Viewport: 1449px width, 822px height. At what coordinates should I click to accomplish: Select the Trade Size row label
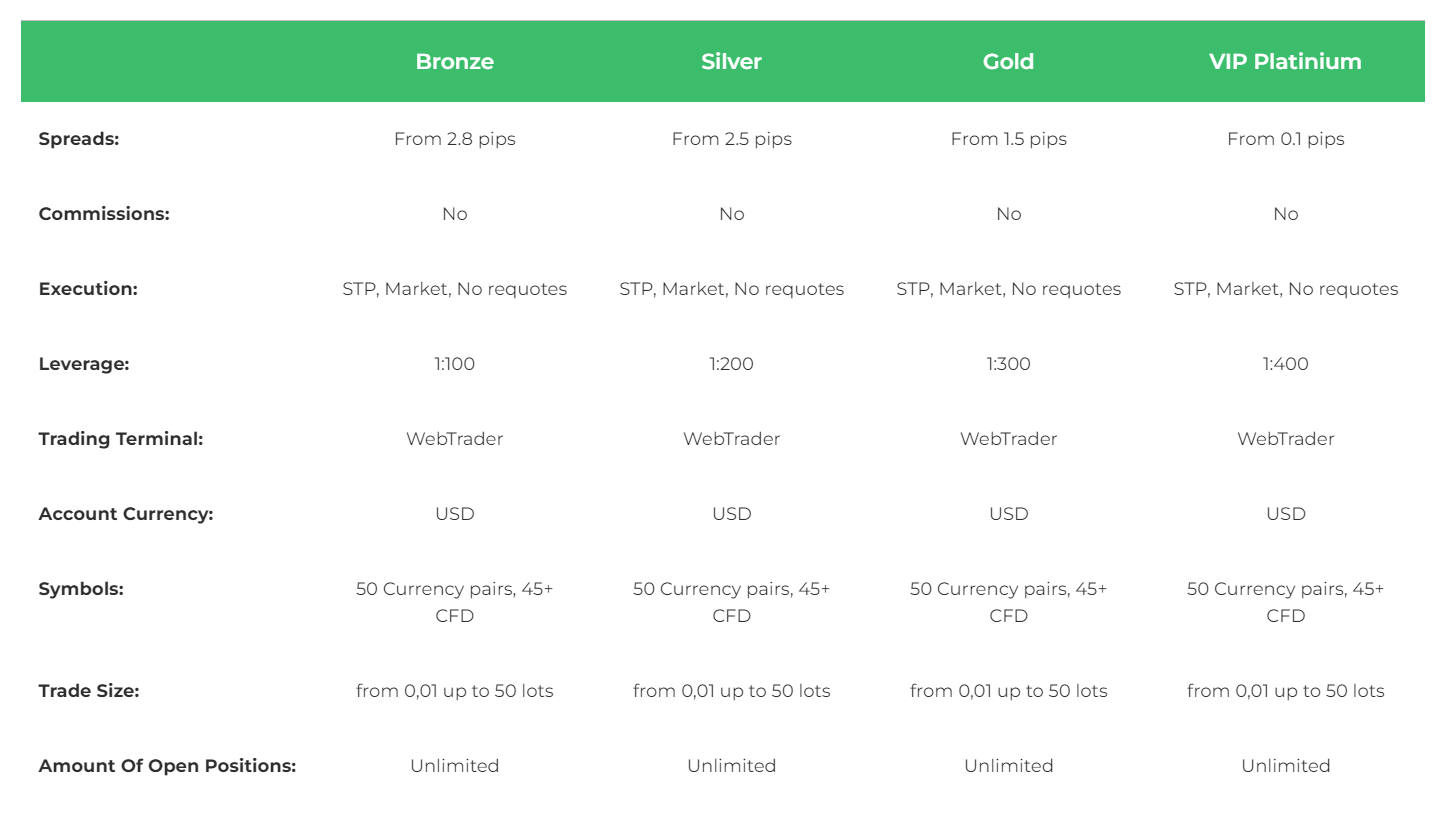[x=89, y=691]
